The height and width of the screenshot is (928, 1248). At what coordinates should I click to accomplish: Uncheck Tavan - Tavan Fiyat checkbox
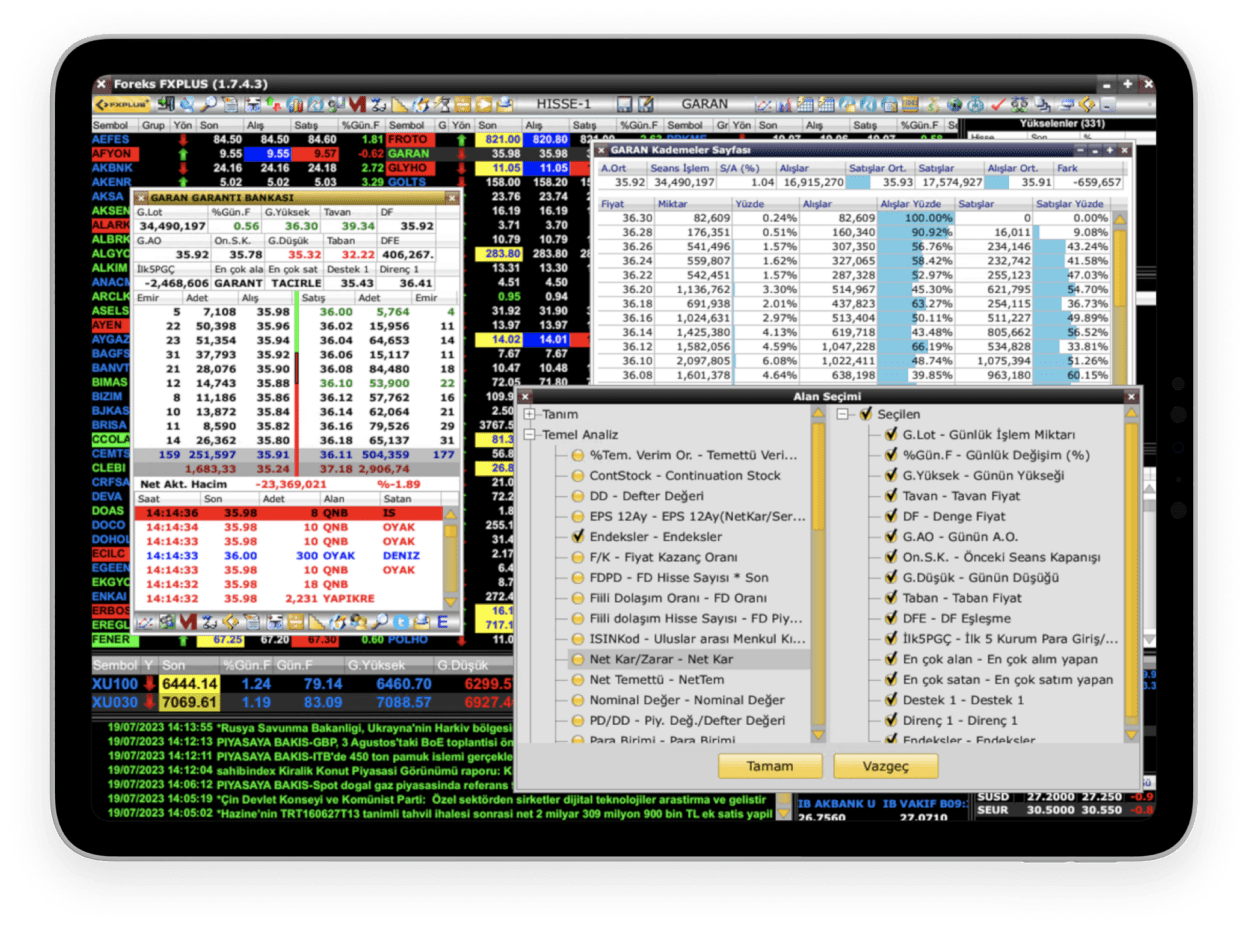[x=890, y=496]
